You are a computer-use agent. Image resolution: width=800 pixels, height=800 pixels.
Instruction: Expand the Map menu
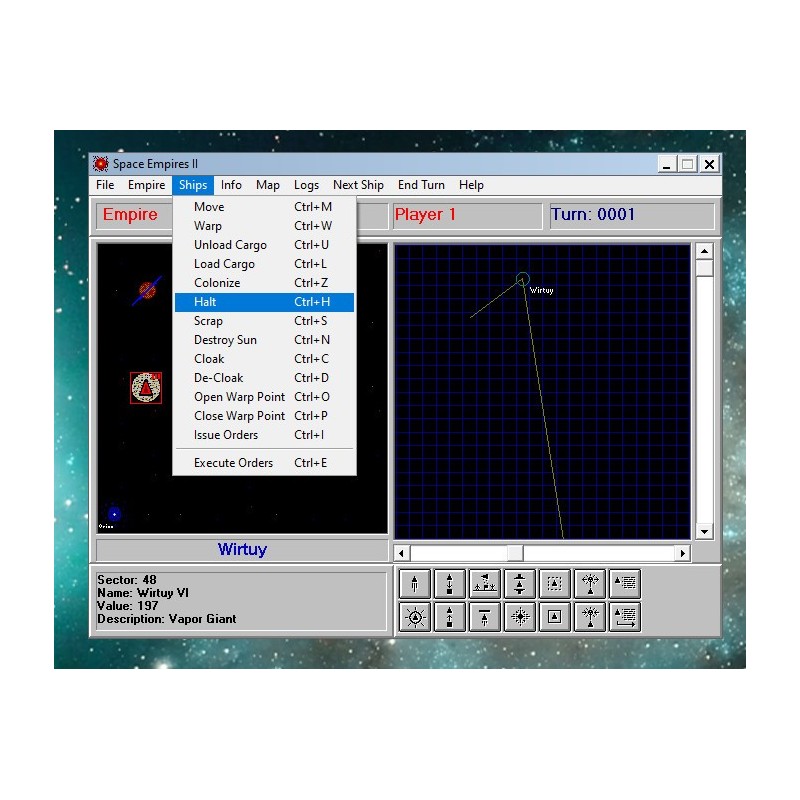click(268, 185)
